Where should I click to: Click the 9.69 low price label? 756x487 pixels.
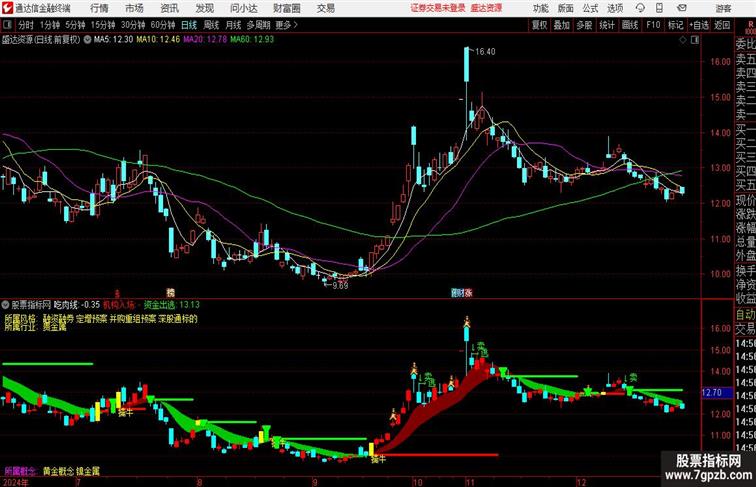(340, 285)
